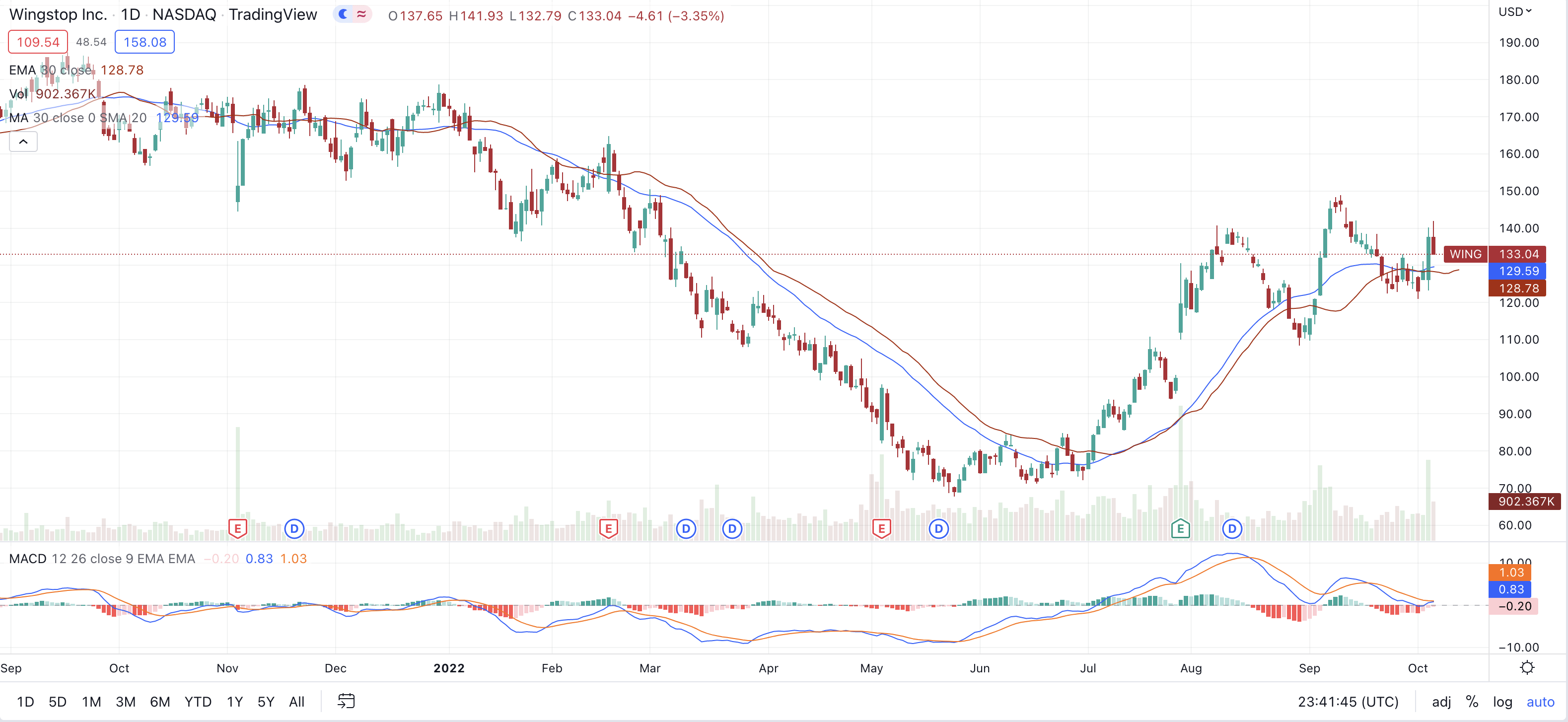Click the earnings marker in mid February
The image size is (1568, 722).
pyautogui.click(x=608, y=528)
